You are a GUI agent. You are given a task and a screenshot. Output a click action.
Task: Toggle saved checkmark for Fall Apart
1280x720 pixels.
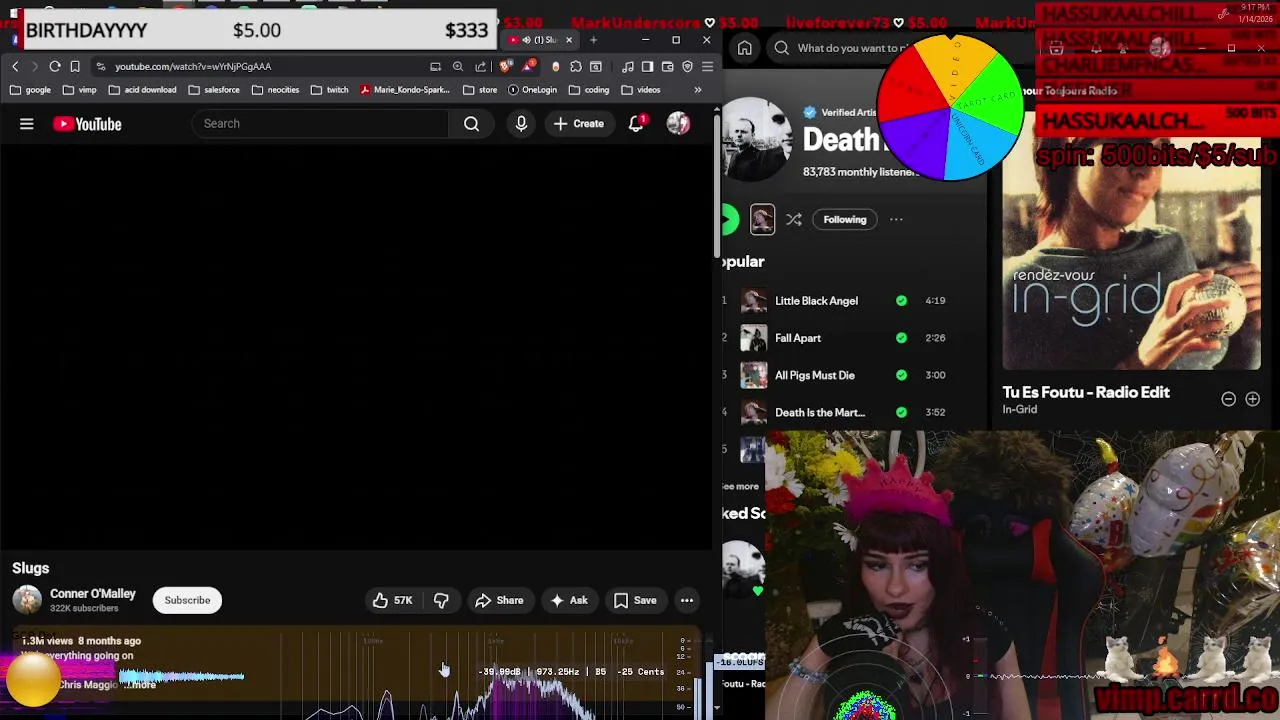tap(902, 337)
